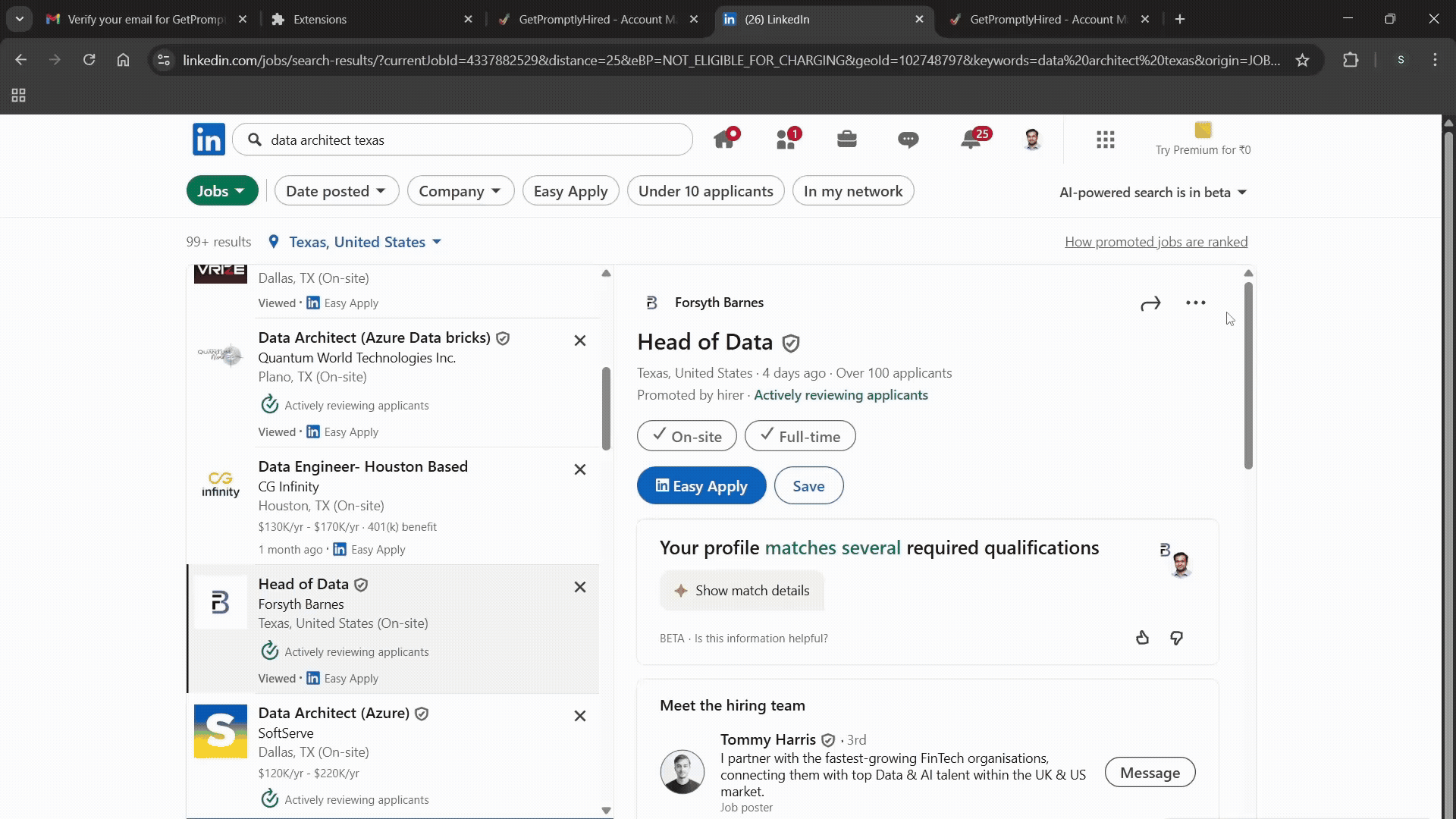Toggle the Under 10 applicants filter
The image size is (1456, 819).
coord(705,190)
